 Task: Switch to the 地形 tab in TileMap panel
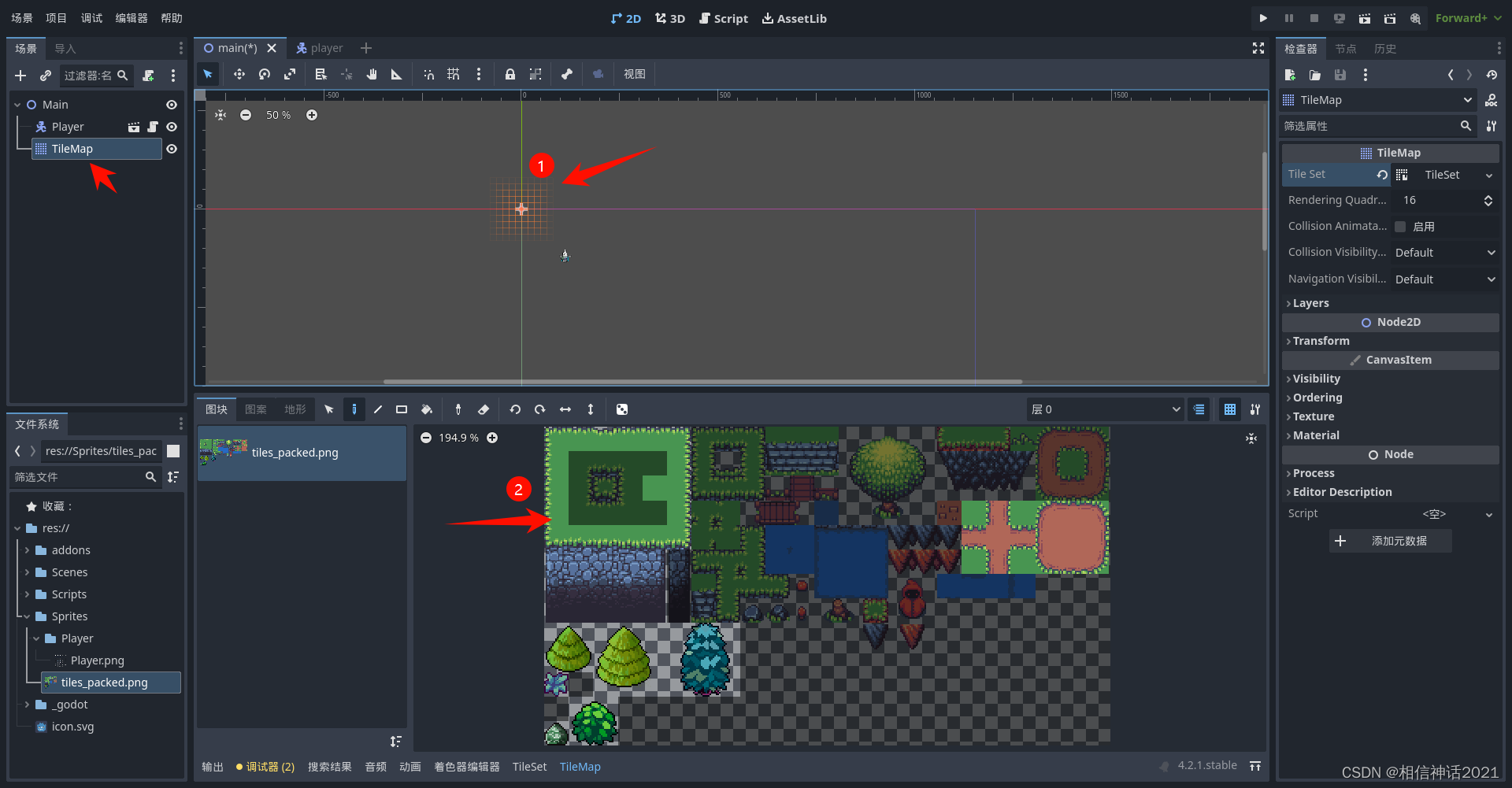[x=295, y=409]
